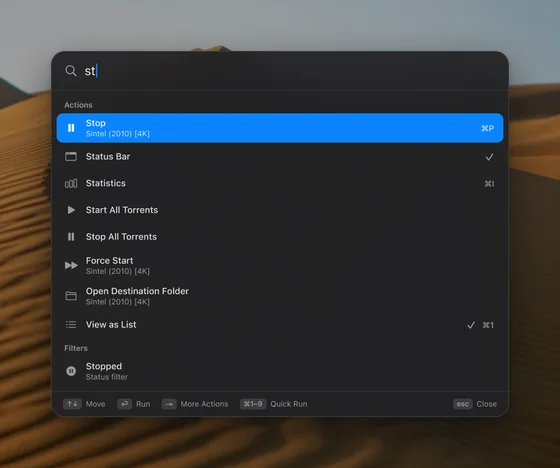Close the palette via Close label
Viewport: 560px width, 468px height.
click(x=486, y=404)
